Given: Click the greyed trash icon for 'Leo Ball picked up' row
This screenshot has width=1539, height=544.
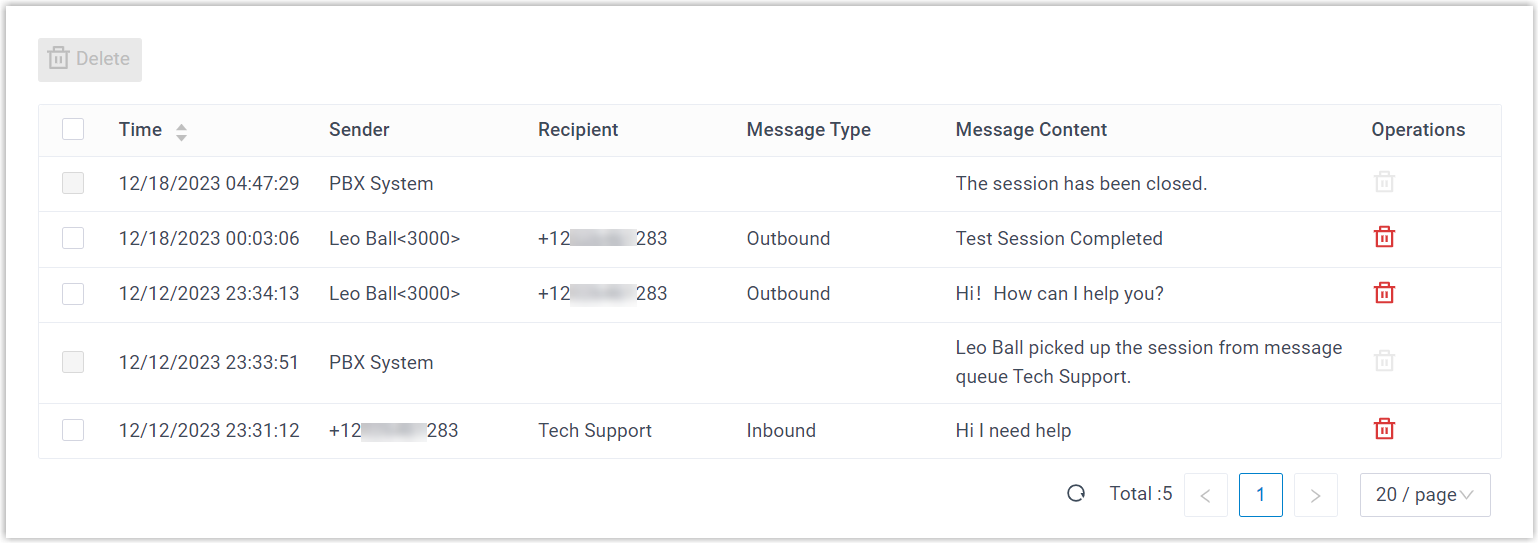Looking at the screenshot, I should click(1384, 362).
